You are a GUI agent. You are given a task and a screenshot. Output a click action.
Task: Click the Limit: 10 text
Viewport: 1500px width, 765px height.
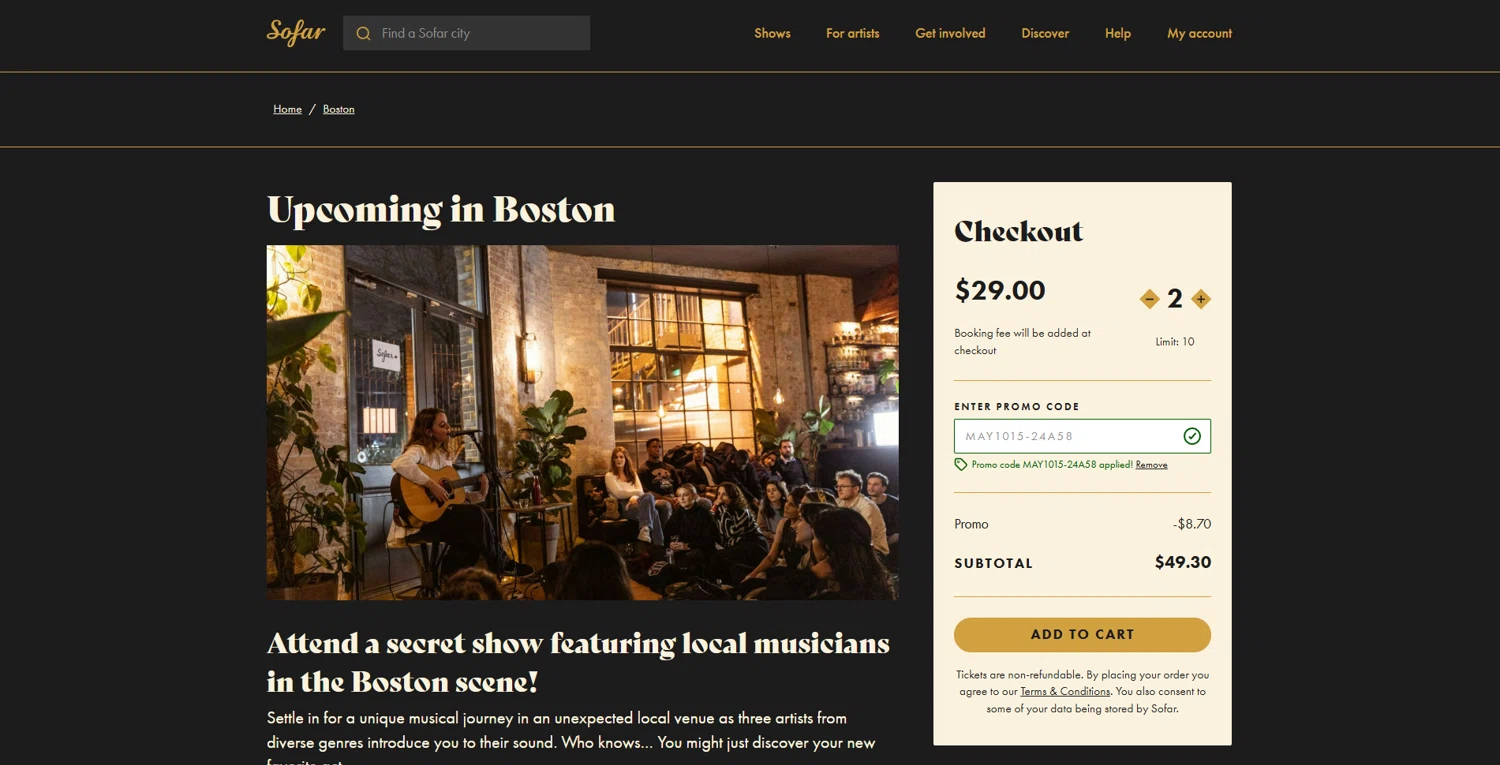tap(1175, 342)
